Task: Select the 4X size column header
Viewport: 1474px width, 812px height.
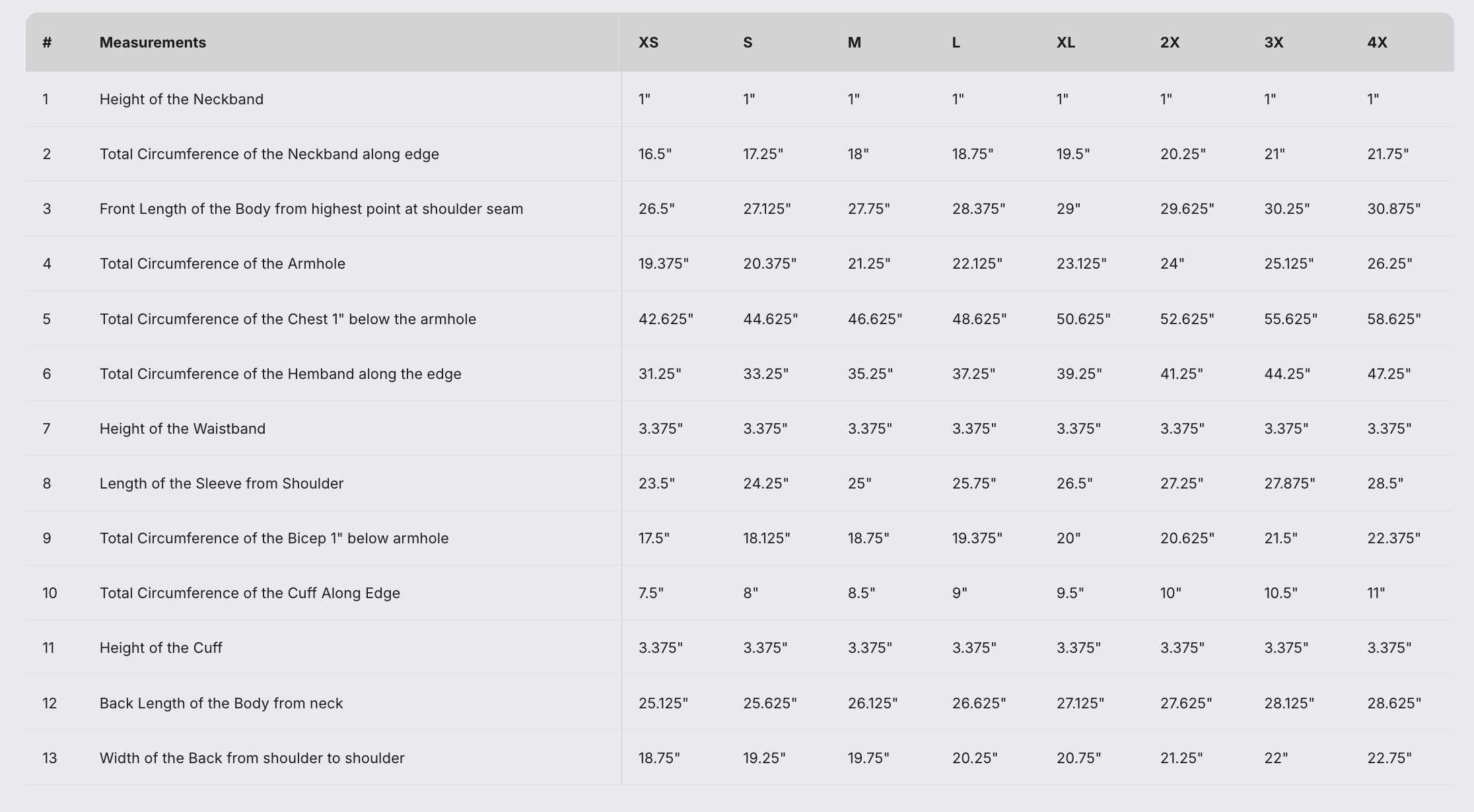Action: pyautogui.click(x=1377, y=42)
